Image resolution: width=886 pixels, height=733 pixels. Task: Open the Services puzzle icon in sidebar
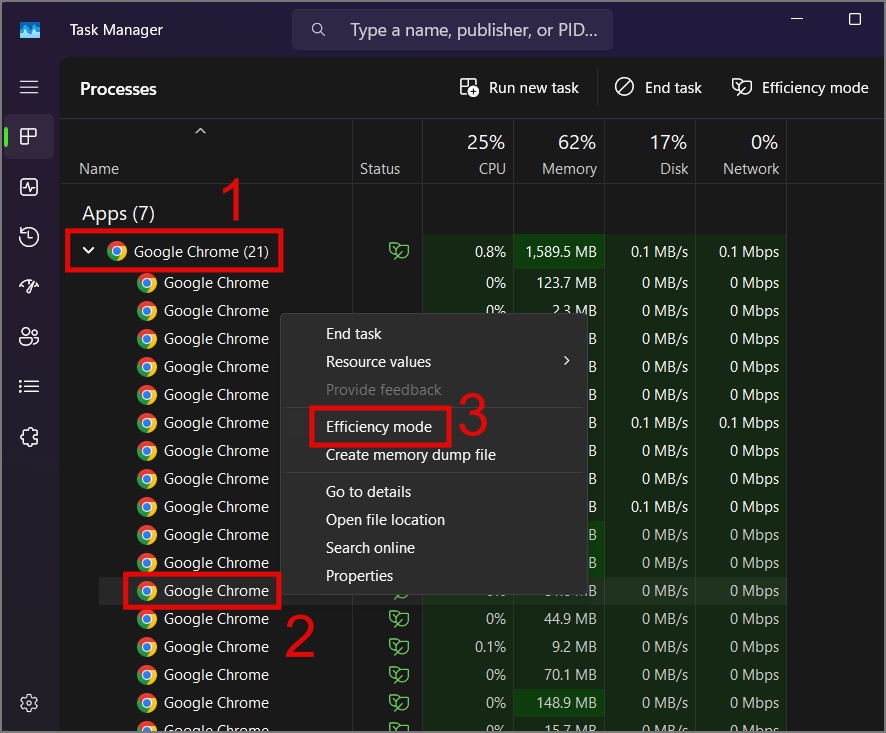click(x=29, y=436)
